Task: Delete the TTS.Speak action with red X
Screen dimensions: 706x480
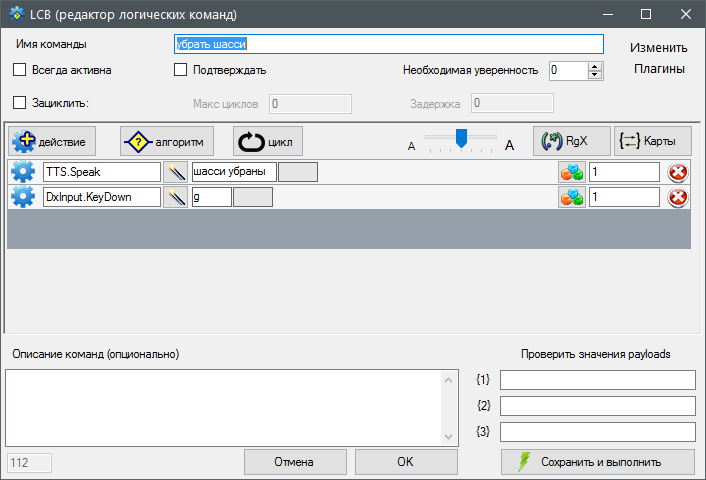Action: (x=678, y=172)
